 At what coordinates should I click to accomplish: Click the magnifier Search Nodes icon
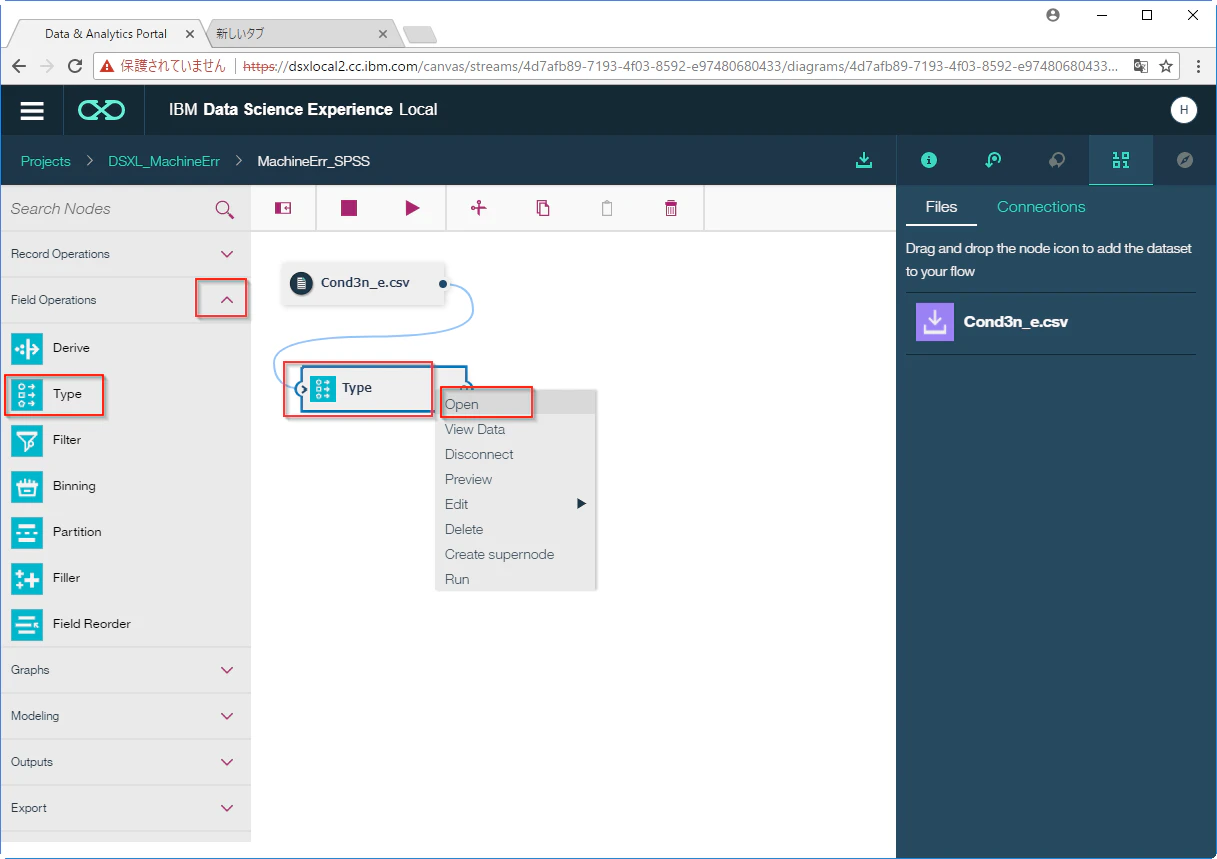[225, 209]
